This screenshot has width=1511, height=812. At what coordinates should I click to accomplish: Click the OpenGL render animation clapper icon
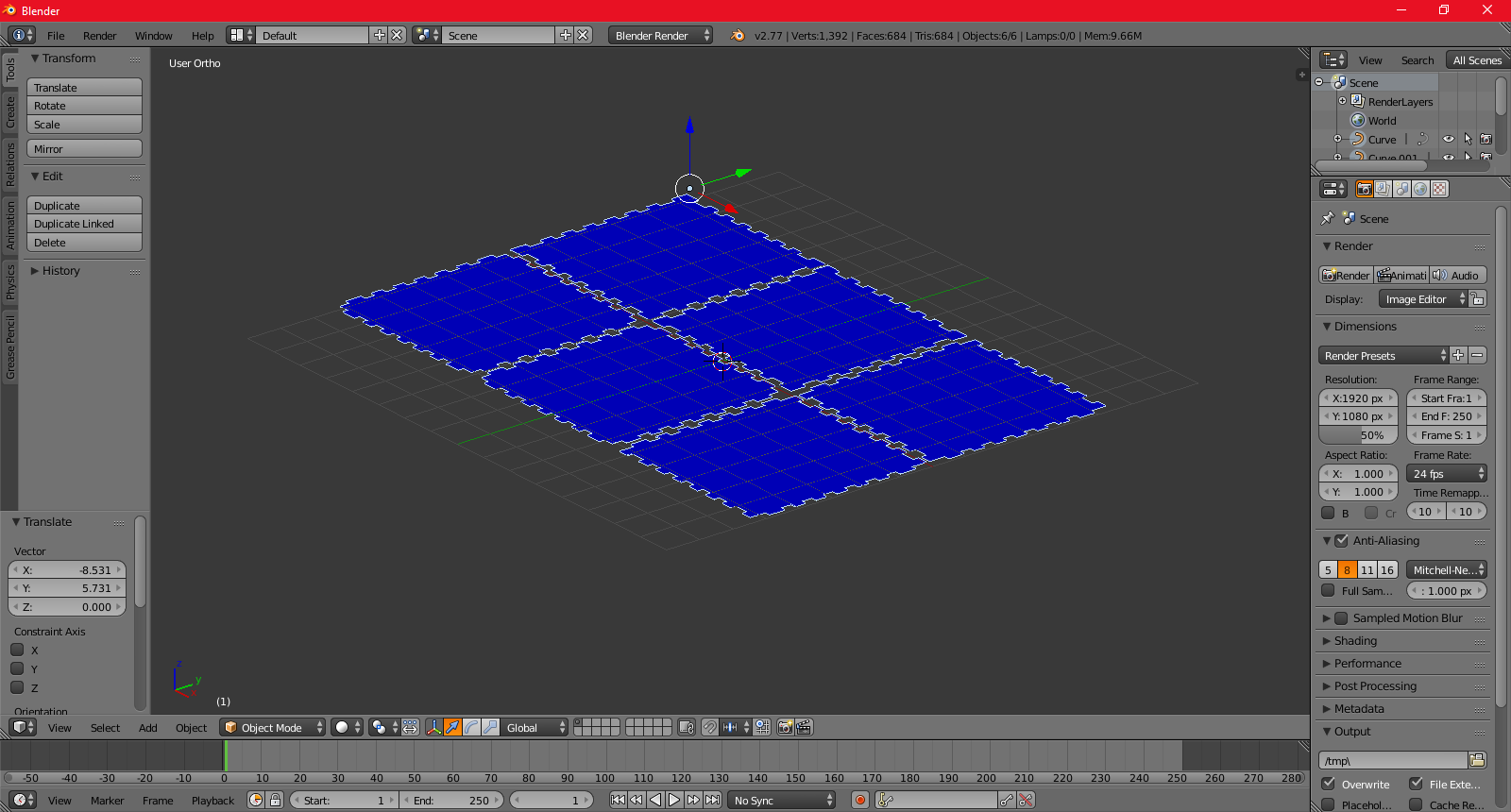pos(804,727)
